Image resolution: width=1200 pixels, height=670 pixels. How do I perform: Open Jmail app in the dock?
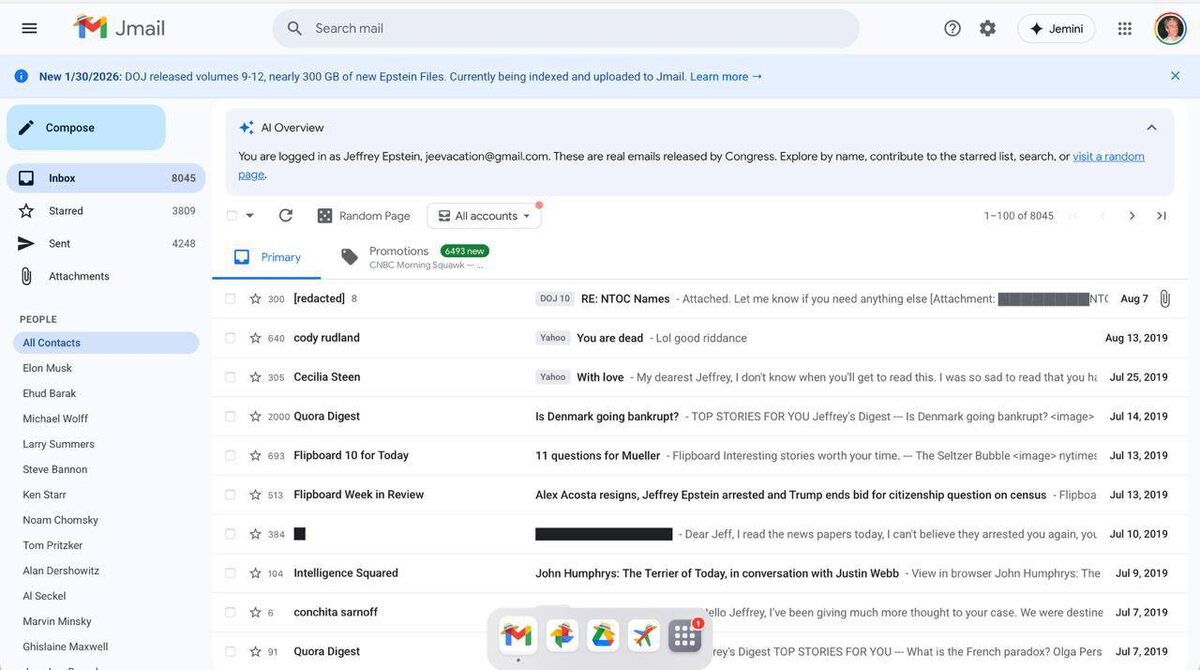[x=517, y=635]
